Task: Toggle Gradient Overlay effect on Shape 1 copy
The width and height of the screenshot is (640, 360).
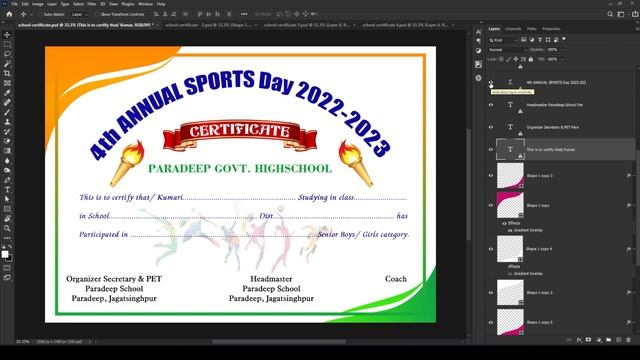Action: point(510,231)
